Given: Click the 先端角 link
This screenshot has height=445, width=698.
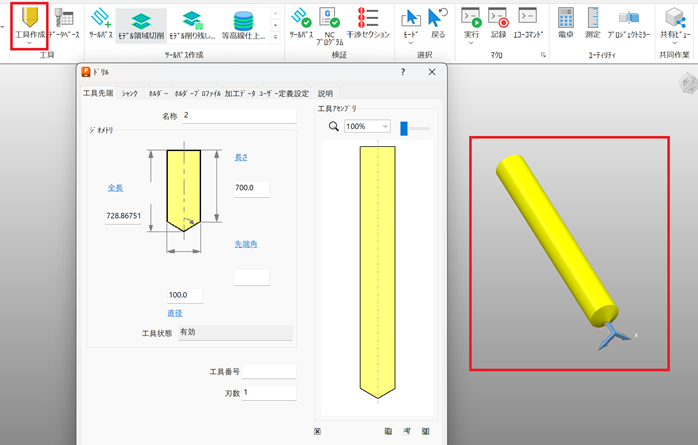Looking at the screenshot, I should [246, 244].
